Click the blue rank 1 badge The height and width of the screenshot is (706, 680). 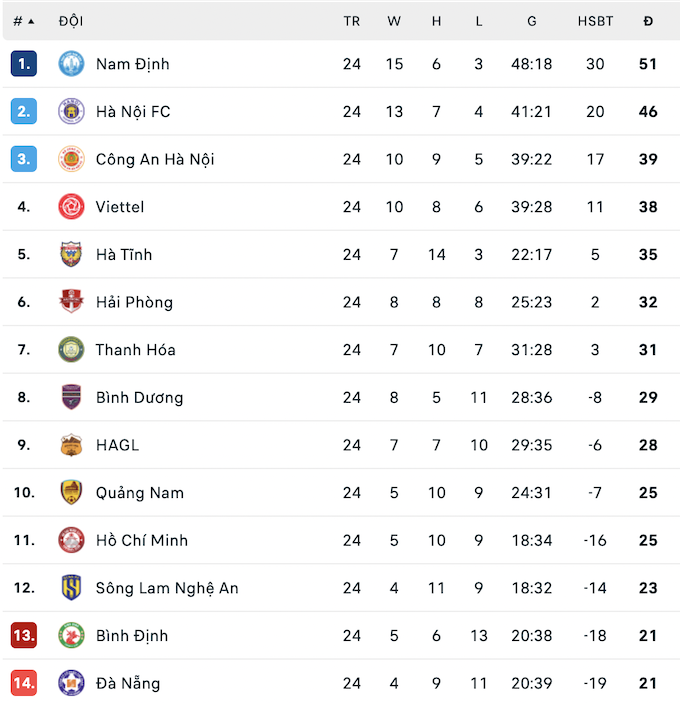[24, 64]
